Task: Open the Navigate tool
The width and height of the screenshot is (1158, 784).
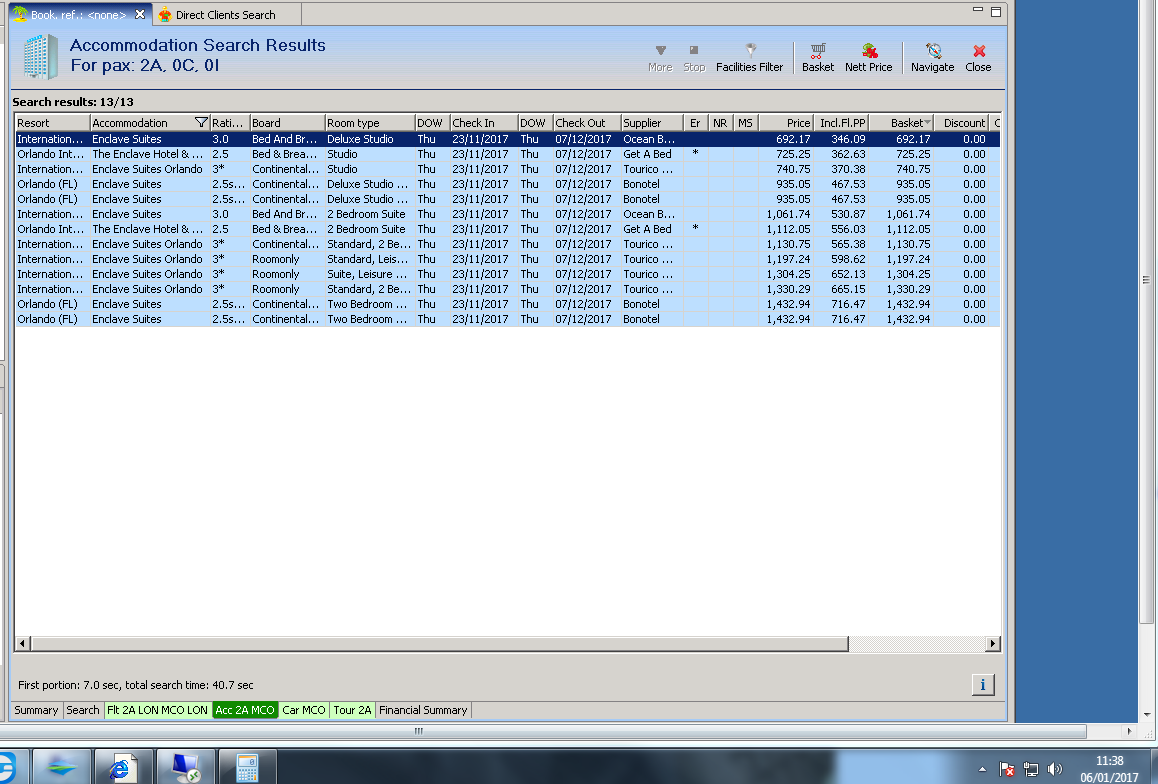Action: click(x=932, y=57)
